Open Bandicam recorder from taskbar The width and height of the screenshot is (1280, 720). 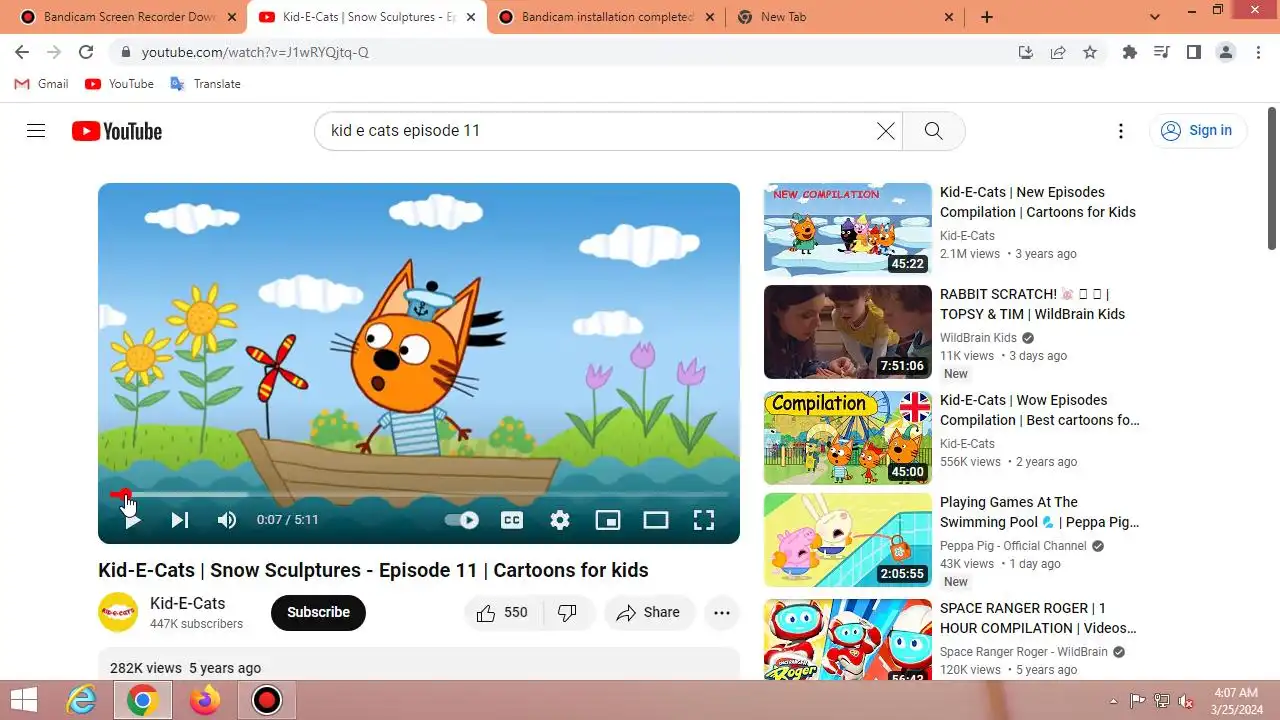[x=267, y=700]
